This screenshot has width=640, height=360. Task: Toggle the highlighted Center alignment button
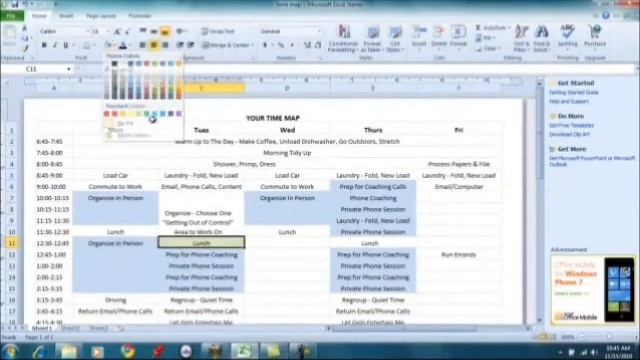154,45
